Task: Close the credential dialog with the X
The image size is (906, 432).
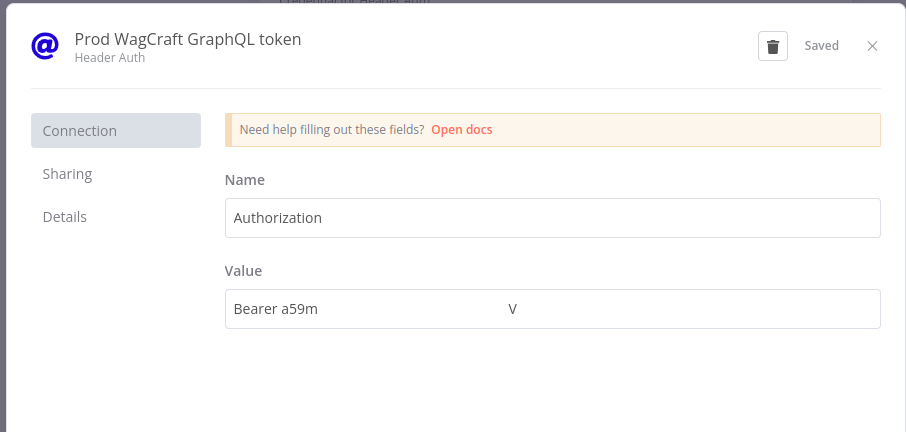Action: pyautogui.click(x=872, y=46)
